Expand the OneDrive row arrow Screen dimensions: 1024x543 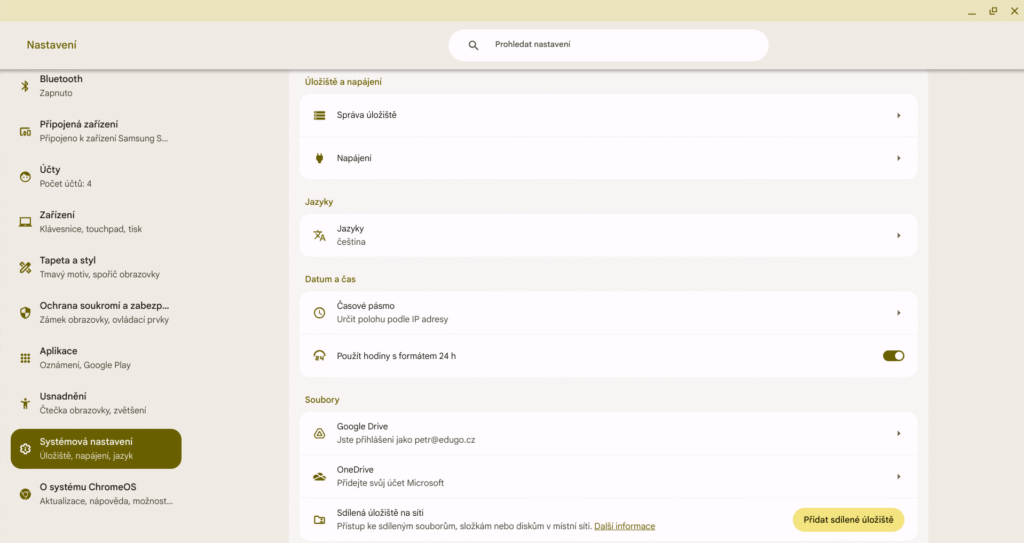[898, 477]
